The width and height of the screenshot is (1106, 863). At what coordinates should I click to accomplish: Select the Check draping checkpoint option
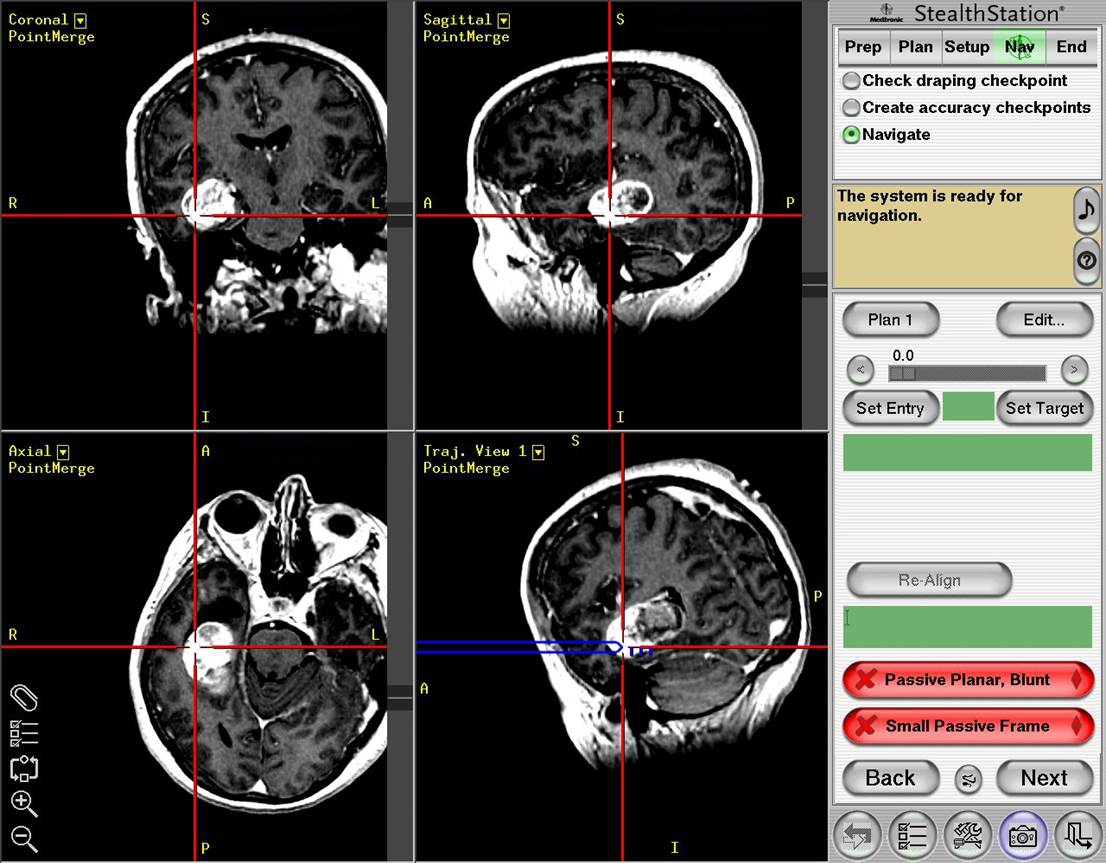coord(852,80)
